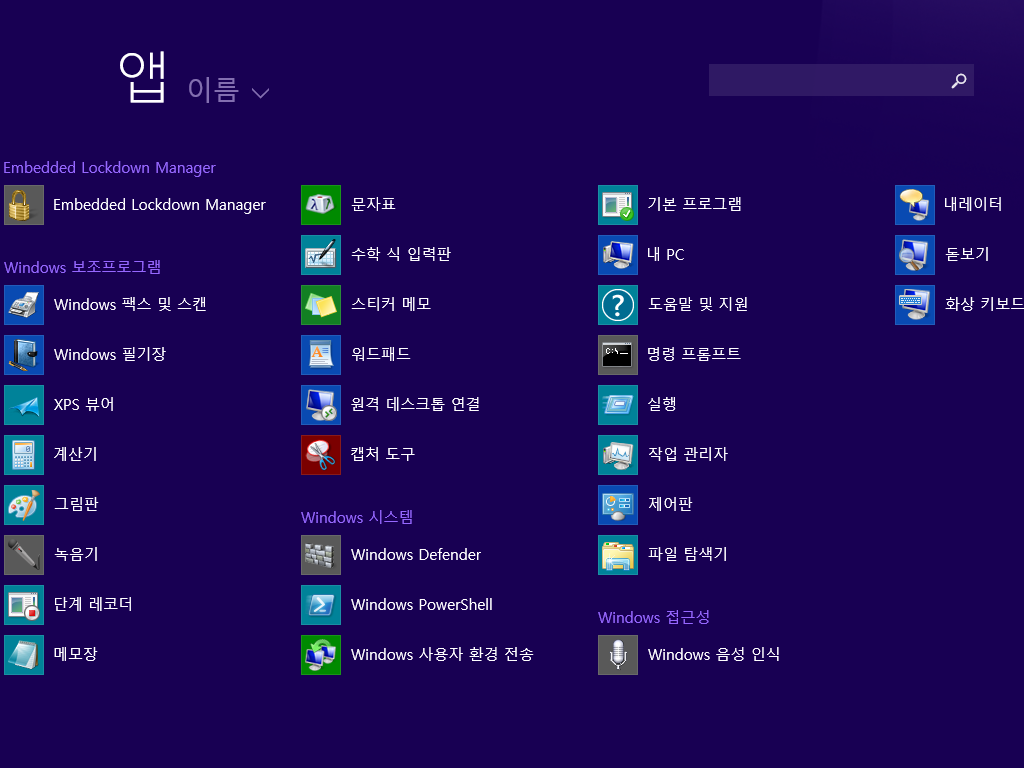Click the 이름 sort label
The width and height of the screenshot is (1024, 768).
213,89
